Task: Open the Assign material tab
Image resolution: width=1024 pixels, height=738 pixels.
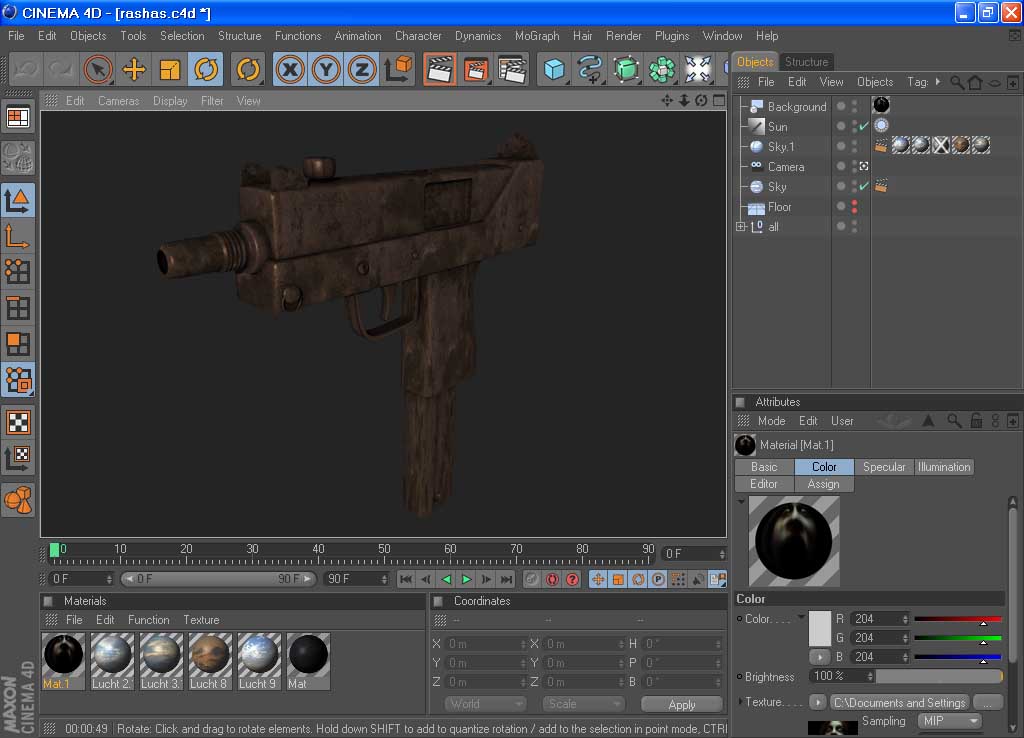Action: pyautogui.click(x=824, y=484)
